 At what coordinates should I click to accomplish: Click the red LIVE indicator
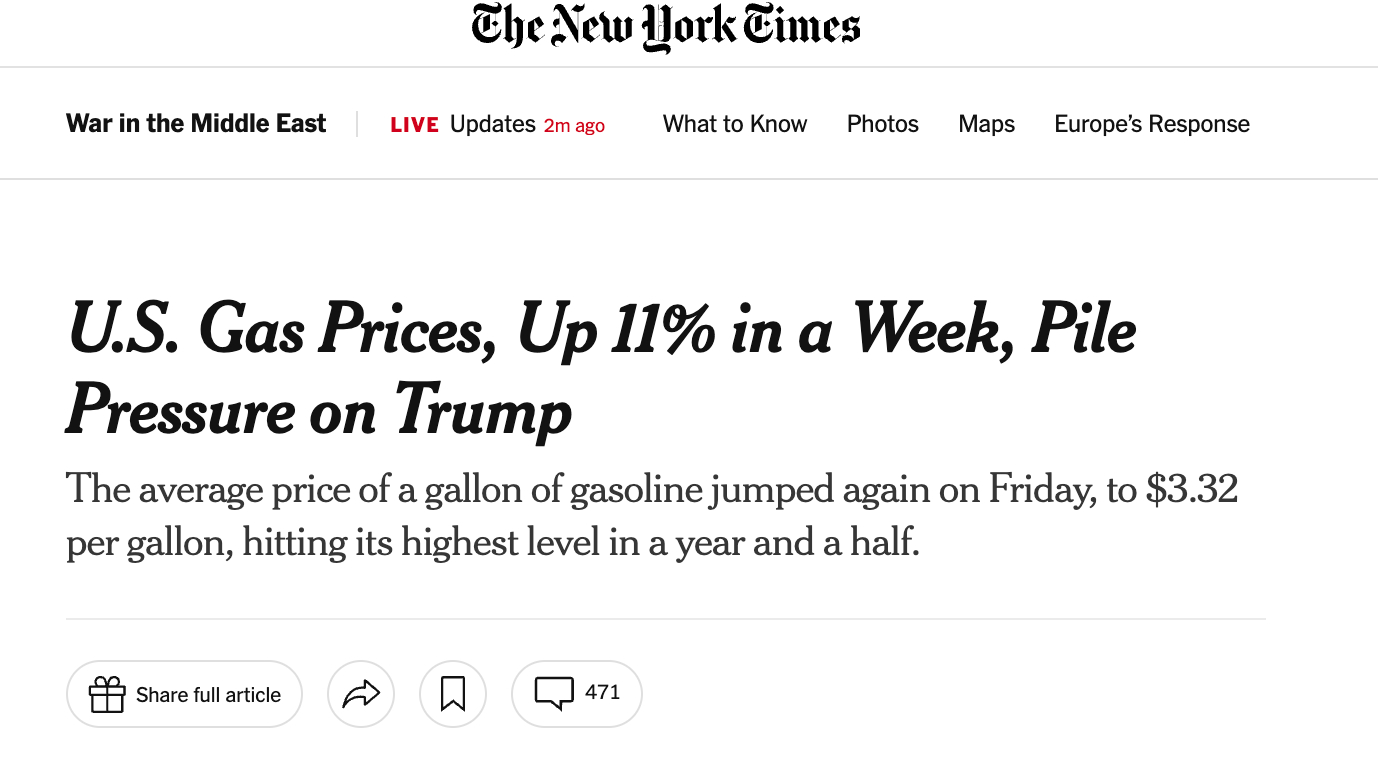pos(414,125)
